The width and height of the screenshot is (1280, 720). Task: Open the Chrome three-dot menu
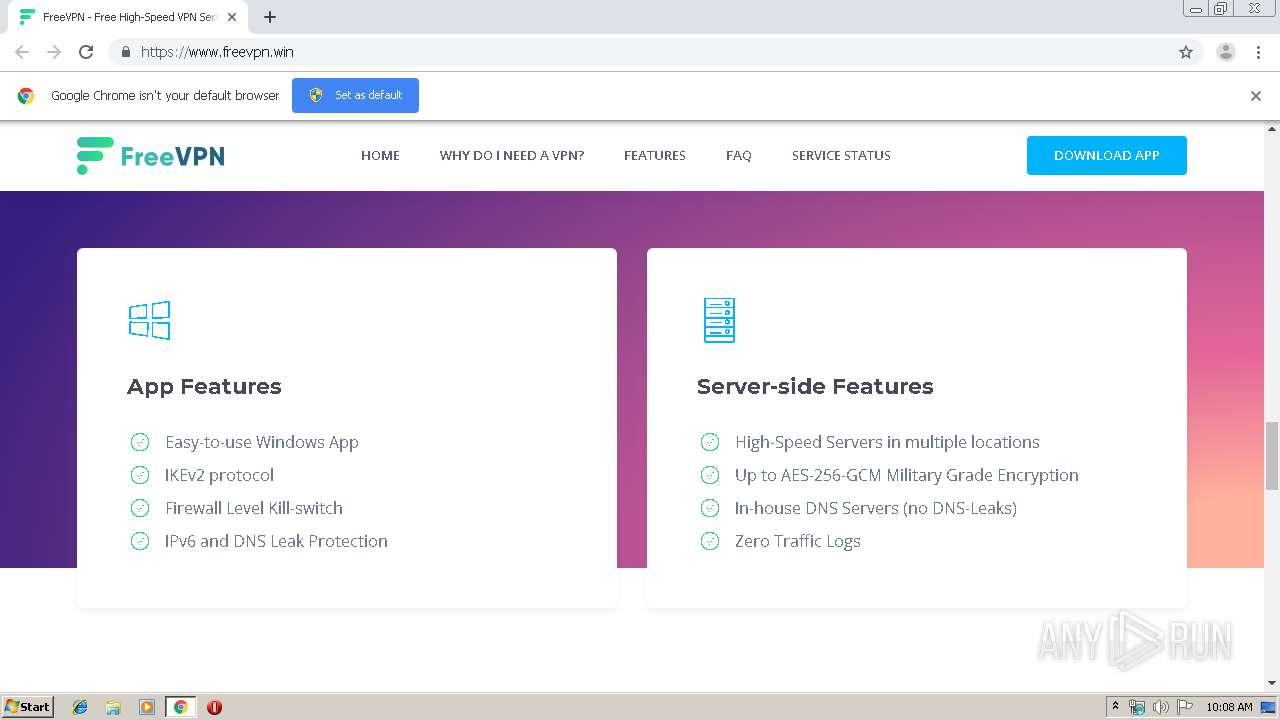(x=1258, y=52)
